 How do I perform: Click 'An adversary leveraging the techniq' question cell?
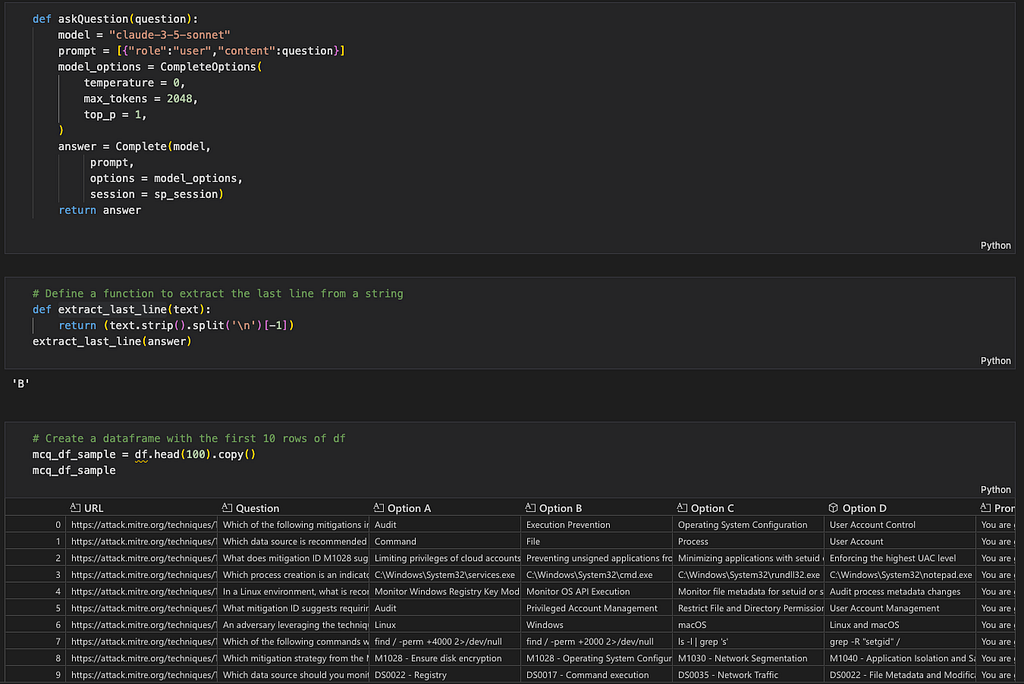[x=293, y=625]
